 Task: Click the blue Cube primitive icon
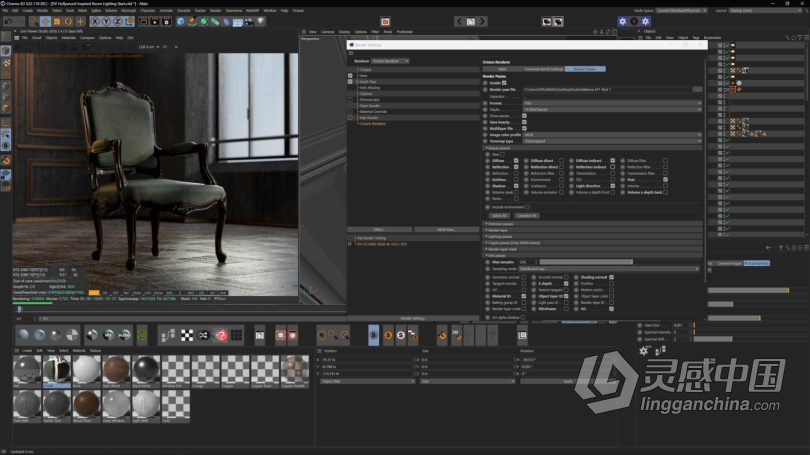180,22
